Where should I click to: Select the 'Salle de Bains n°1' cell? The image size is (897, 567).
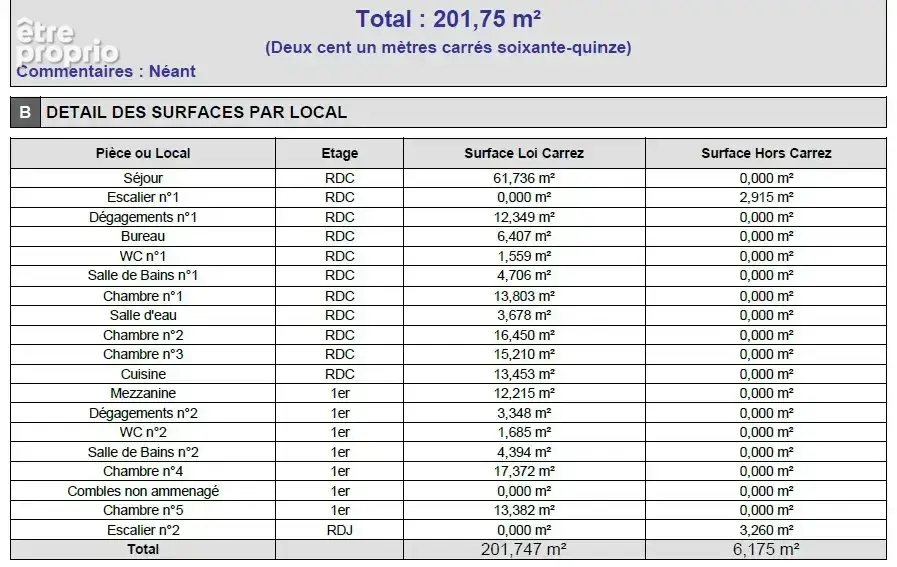pyautogui.click(x=143, y=276)
